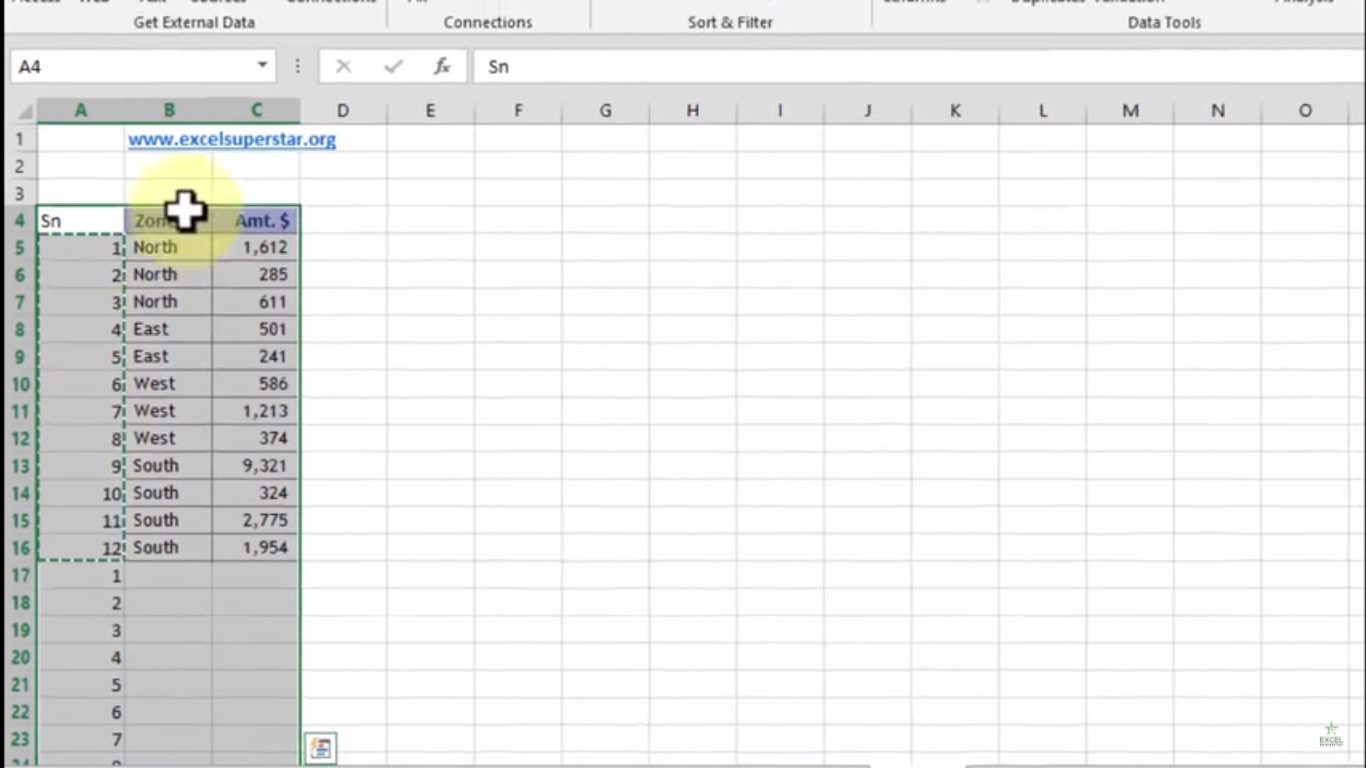
Task: Select column O header
Action: (1305, 111)
